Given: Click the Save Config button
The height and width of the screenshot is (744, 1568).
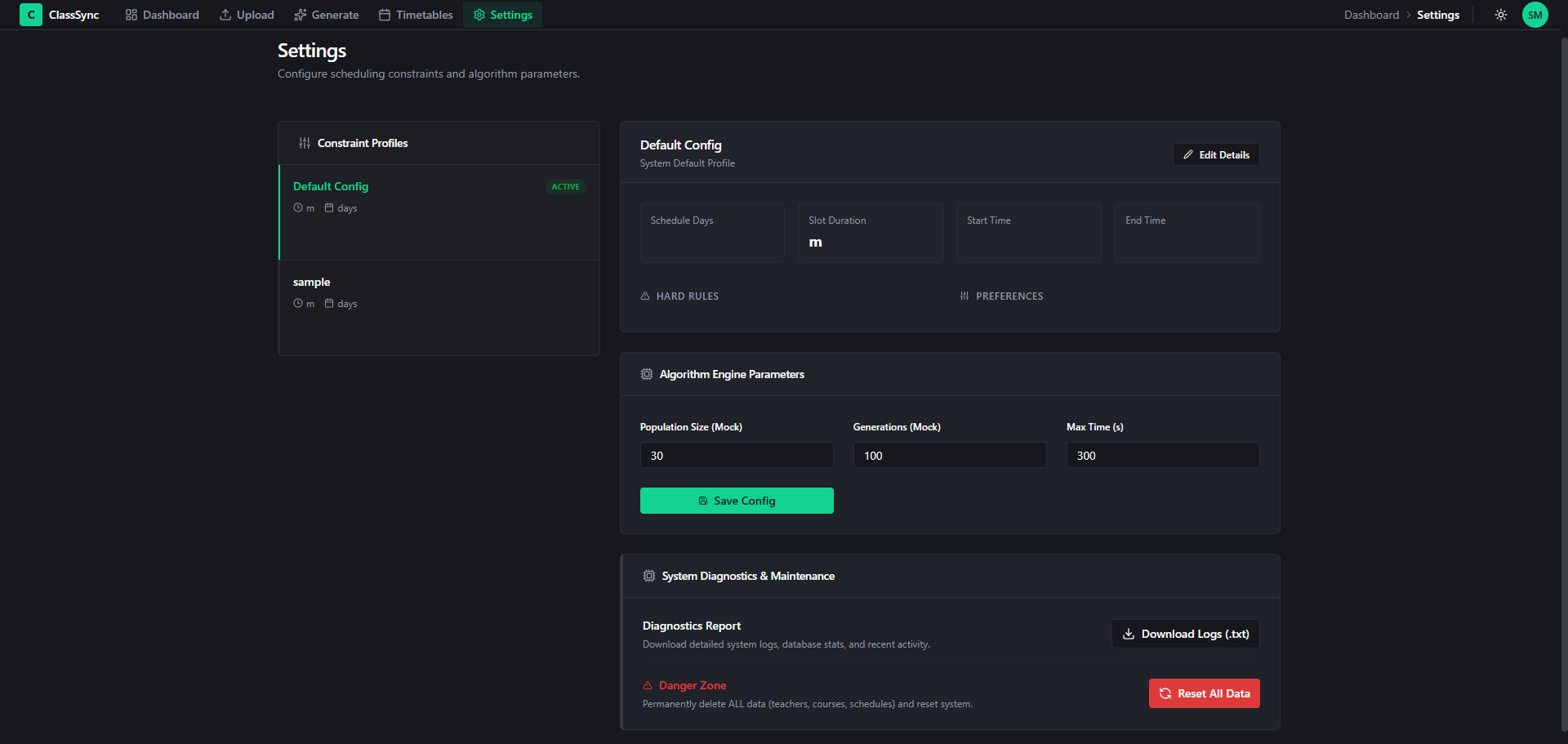Looking at the screenshot, I should pos(737,501).
